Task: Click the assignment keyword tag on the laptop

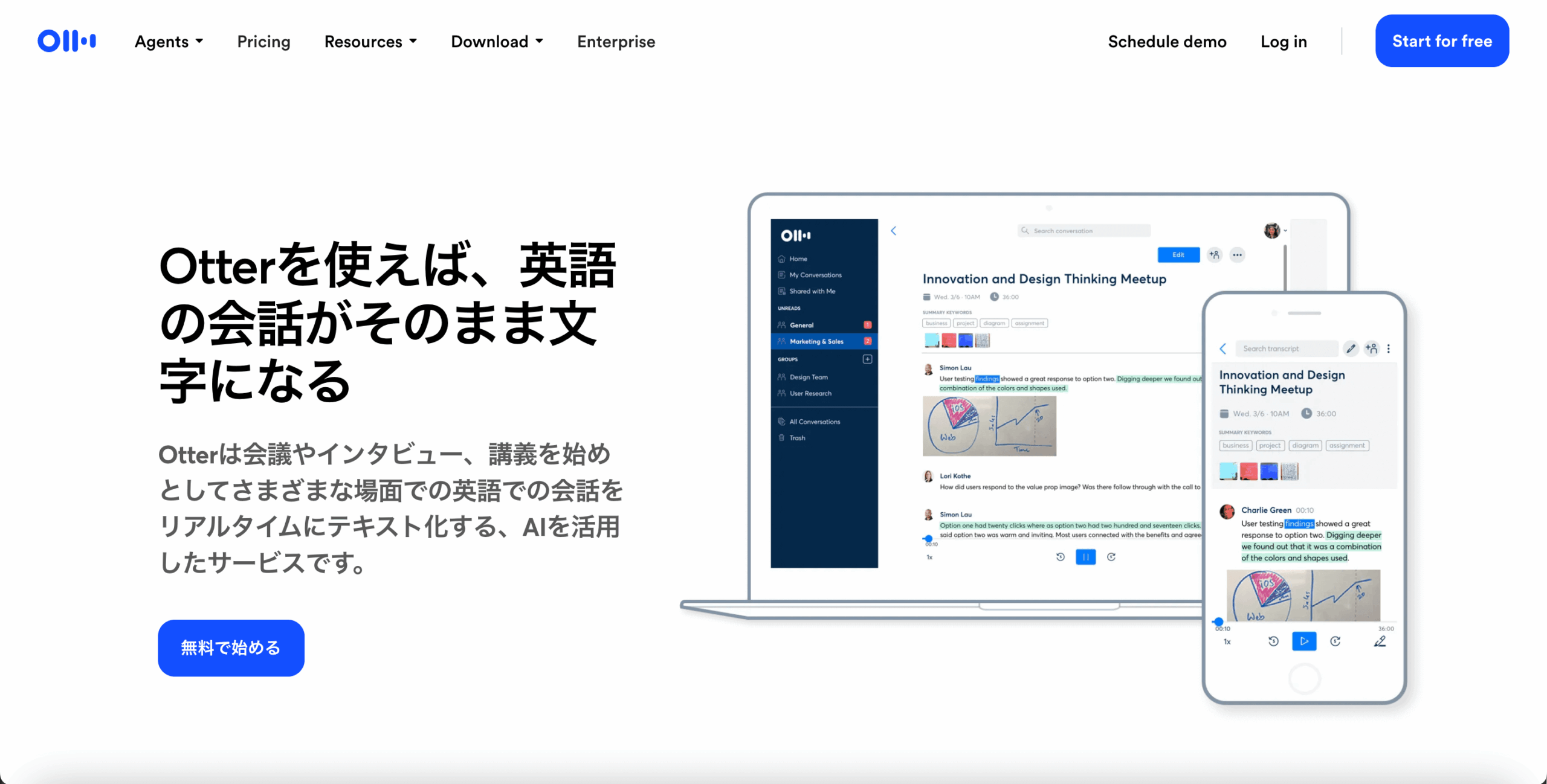Action: [1029, 323]
